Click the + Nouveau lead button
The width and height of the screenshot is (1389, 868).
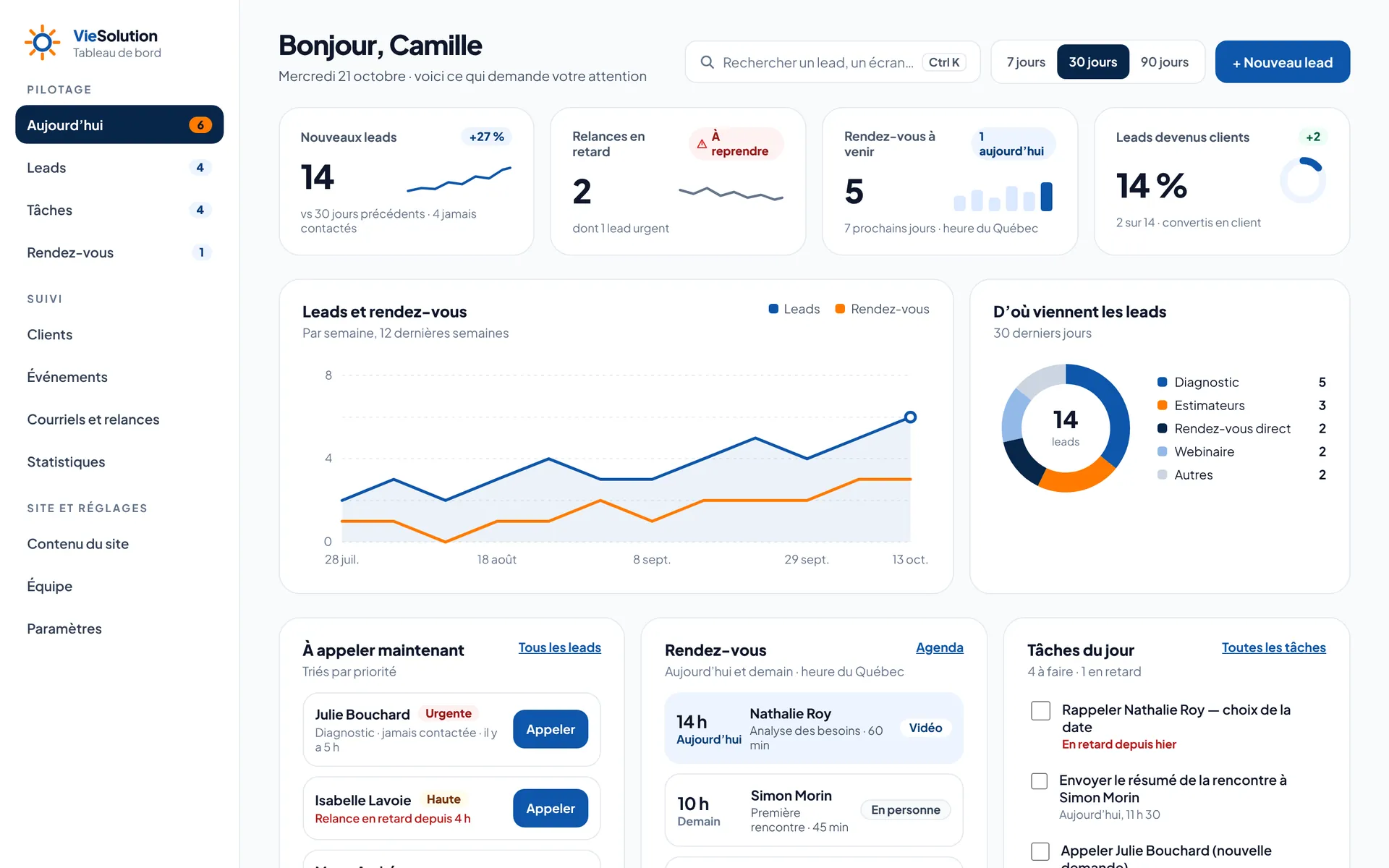(x=1282, y=62)
